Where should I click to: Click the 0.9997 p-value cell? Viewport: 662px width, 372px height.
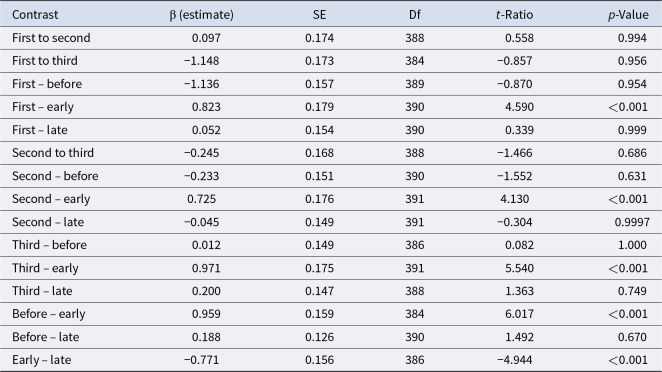632,222
